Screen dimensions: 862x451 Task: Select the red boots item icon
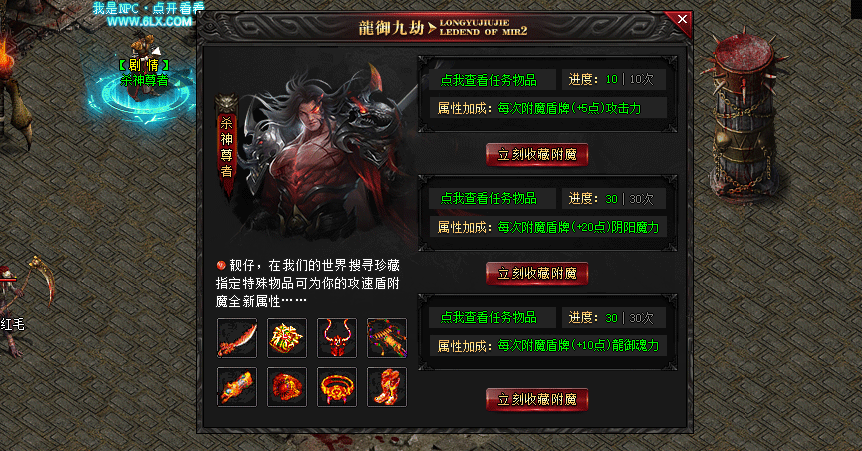coord(387,387)
